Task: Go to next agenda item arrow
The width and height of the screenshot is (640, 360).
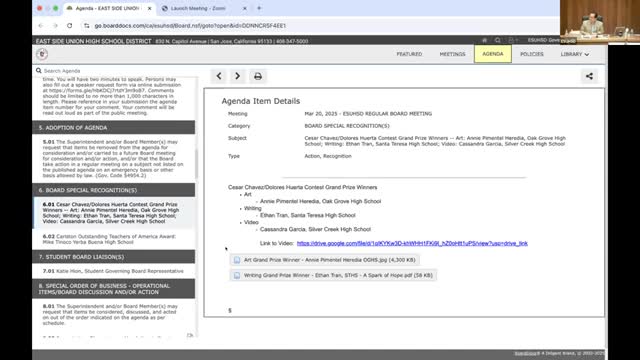Action: coord(238,76)
